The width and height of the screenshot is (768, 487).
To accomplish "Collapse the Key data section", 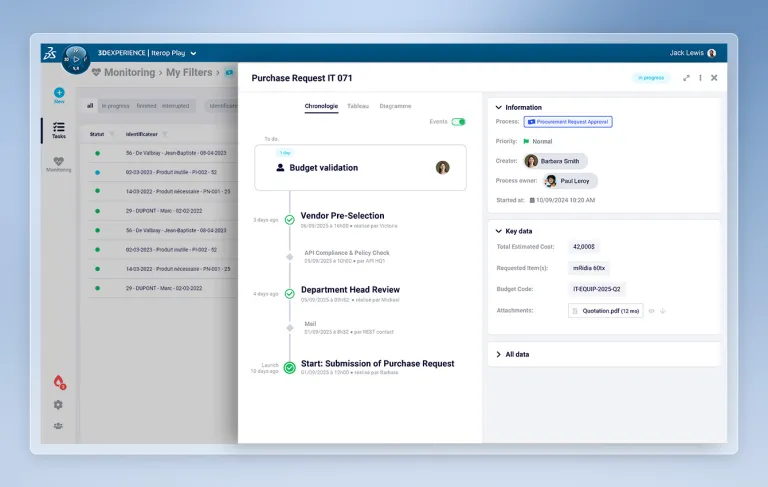I will (x=499, y=231).
